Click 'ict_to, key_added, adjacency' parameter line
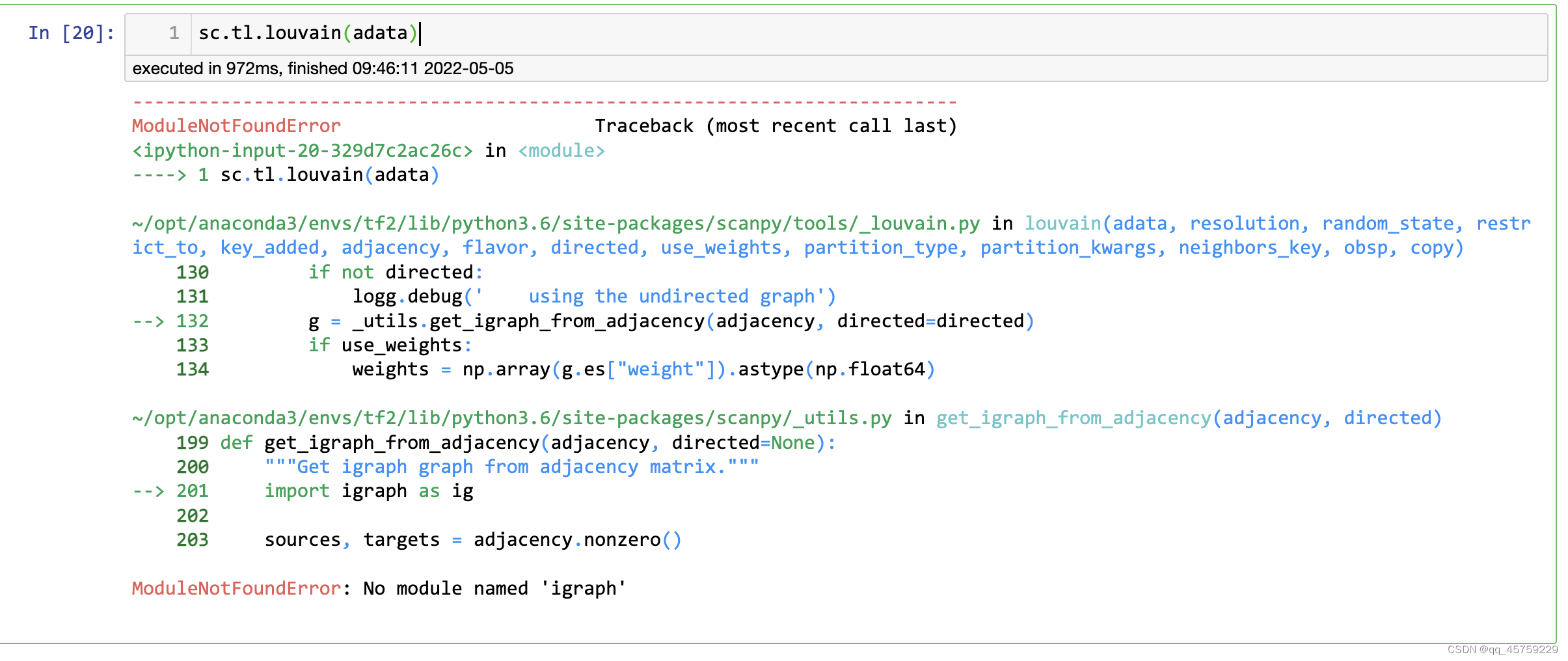1568x661 pixels. point(798,248)
